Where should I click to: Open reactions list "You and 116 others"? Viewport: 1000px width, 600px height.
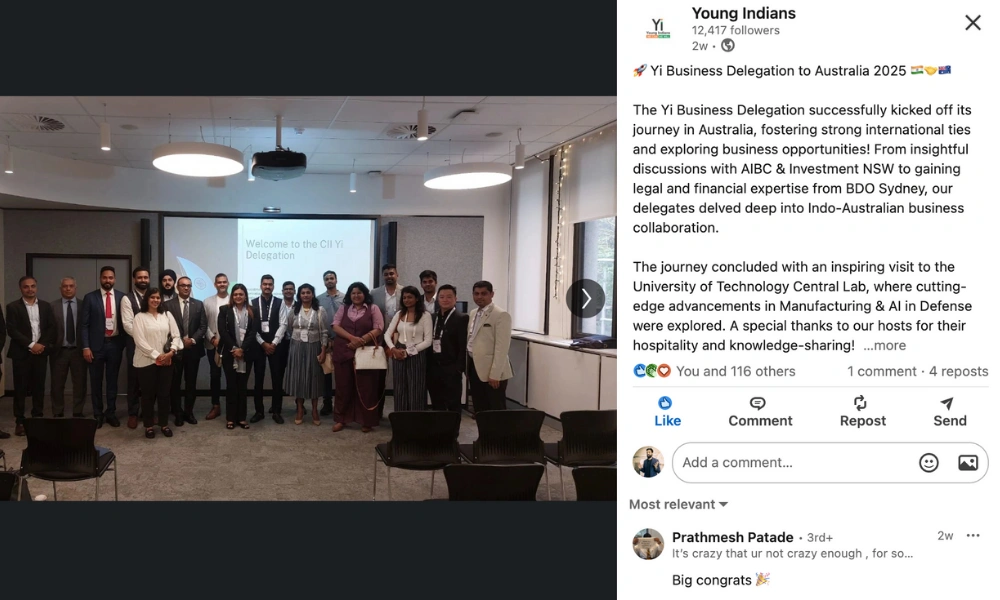coord(735,371)
